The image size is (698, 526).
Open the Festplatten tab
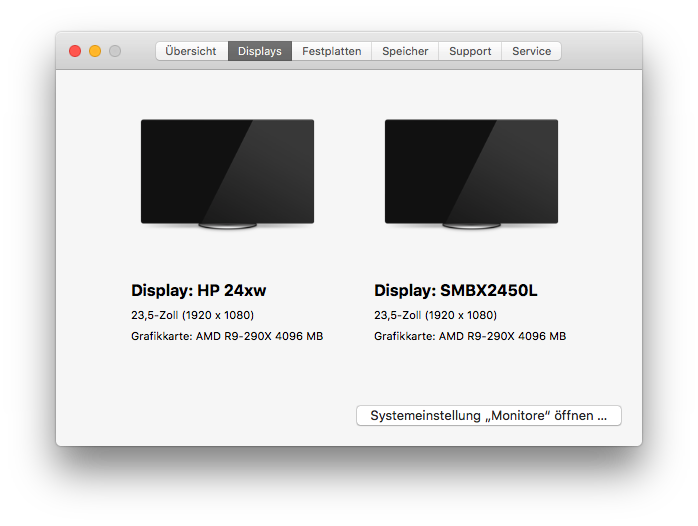[332, 51]
